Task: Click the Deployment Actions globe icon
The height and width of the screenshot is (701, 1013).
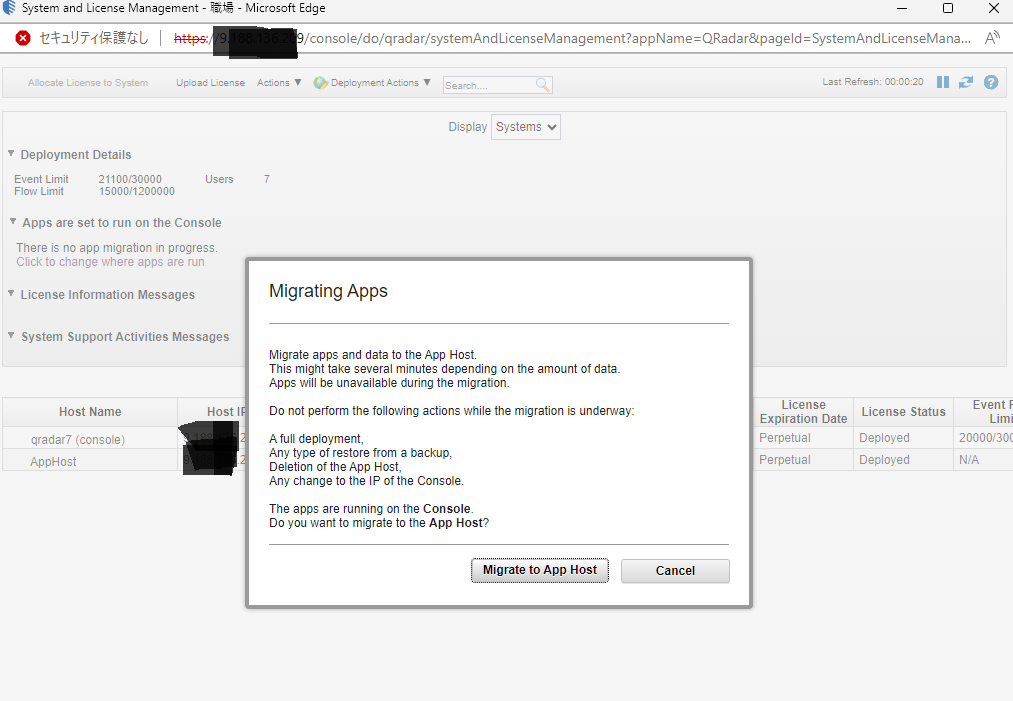Action: (320, 83)
